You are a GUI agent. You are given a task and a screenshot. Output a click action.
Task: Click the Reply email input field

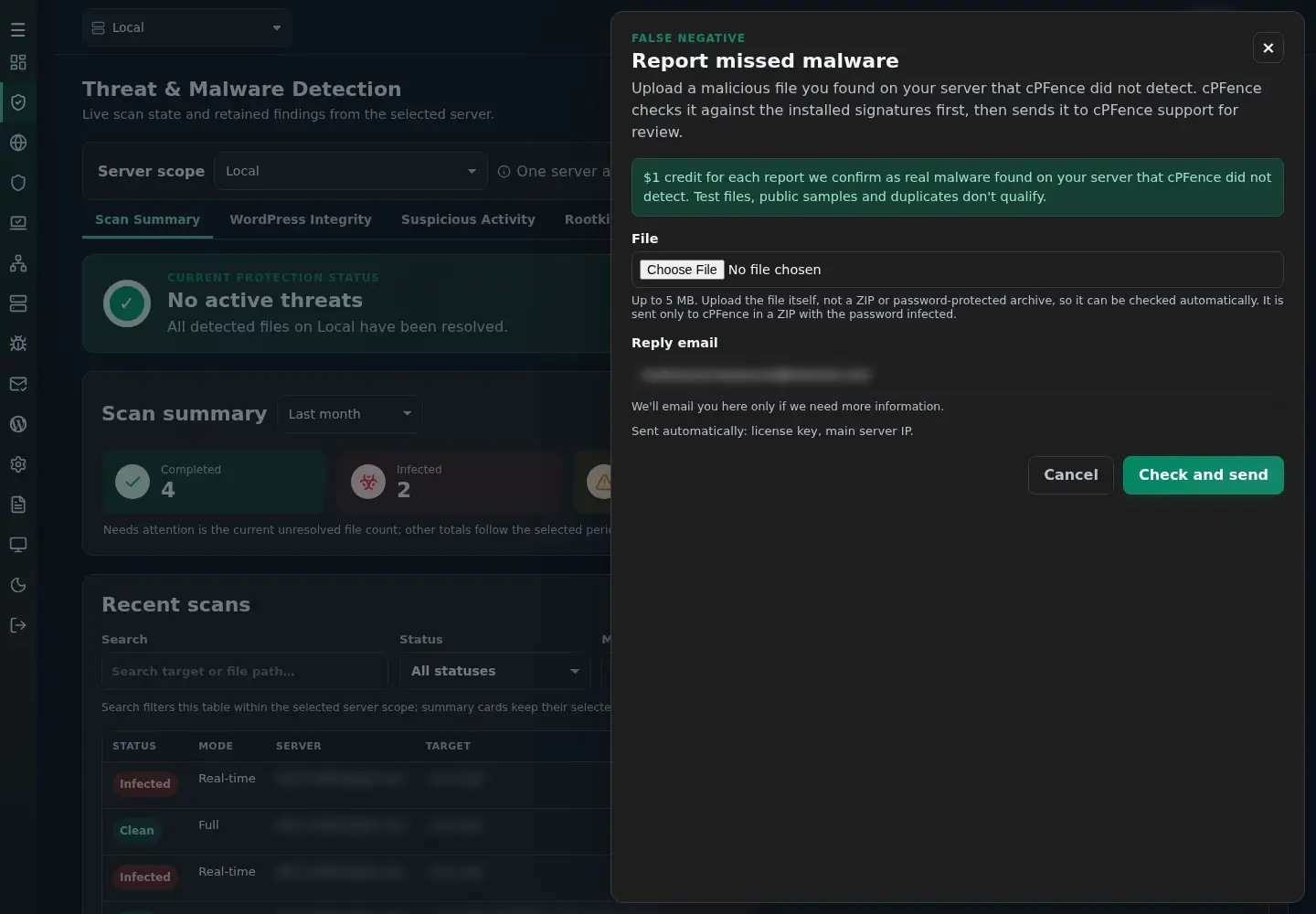[957, 375]
